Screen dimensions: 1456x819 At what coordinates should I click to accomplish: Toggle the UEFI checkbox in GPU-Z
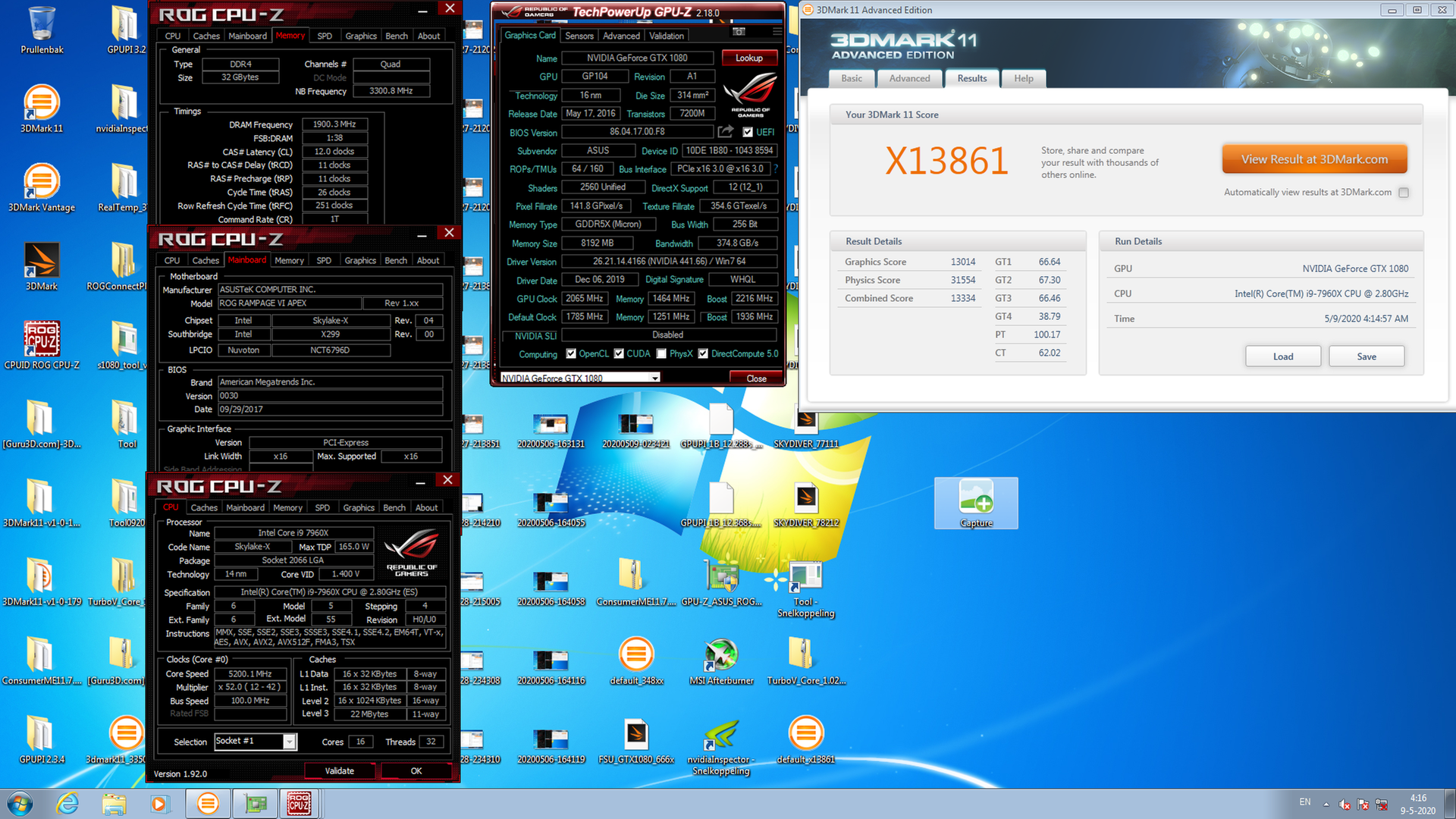click(x=748, y=132)
